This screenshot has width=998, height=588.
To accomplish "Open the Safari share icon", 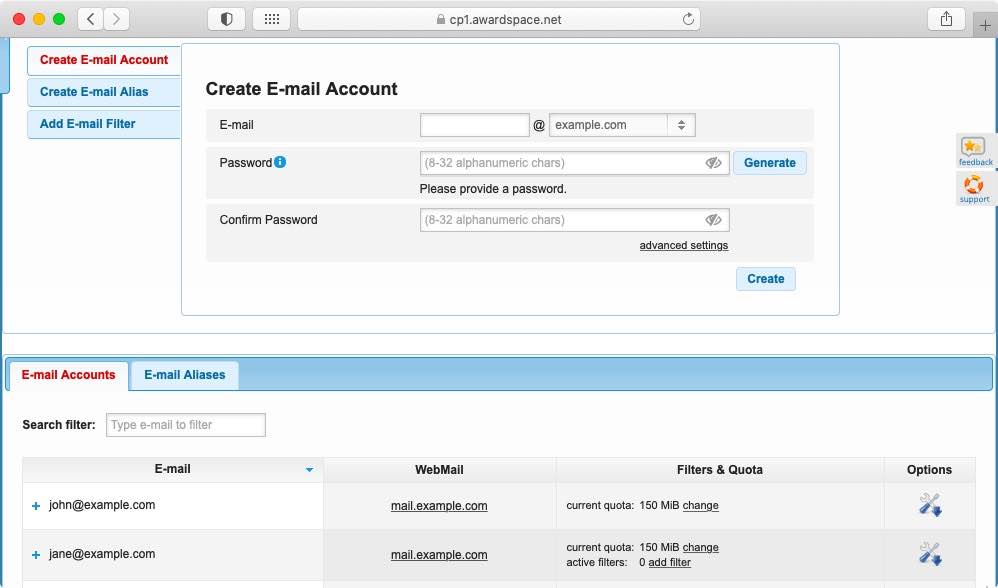I will point(946,18).
